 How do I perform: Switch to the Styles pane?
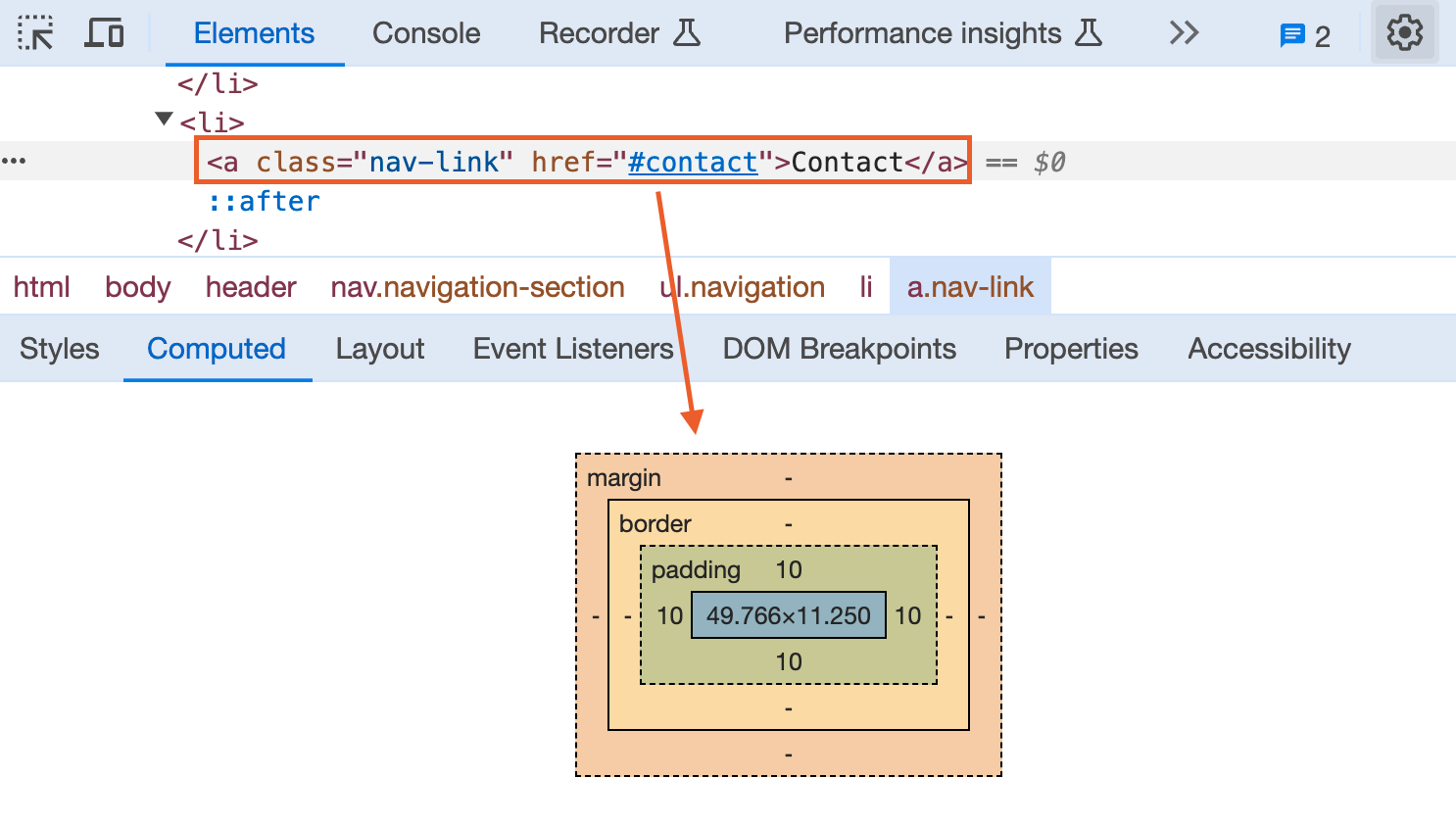60,349
